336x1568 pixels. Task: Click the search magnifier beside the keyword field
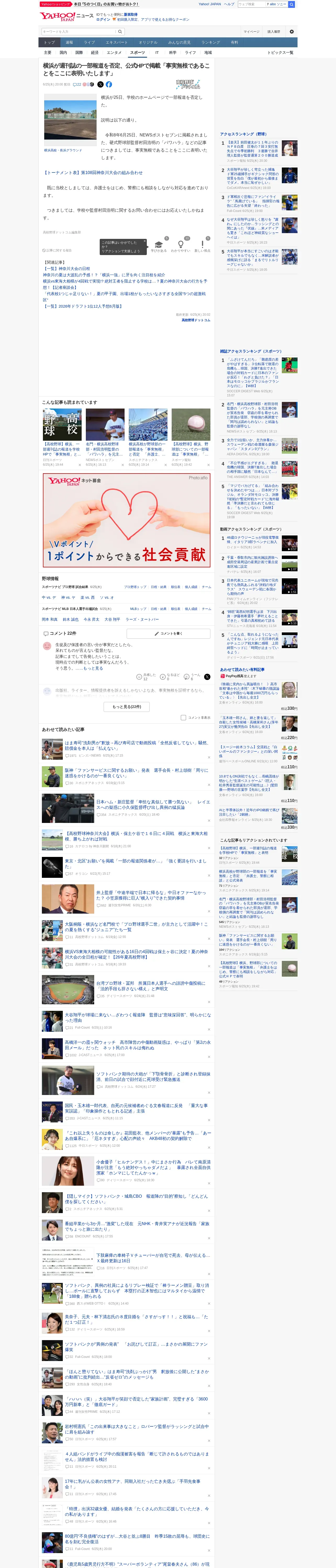pyautogui.click(x=120, y=32)
